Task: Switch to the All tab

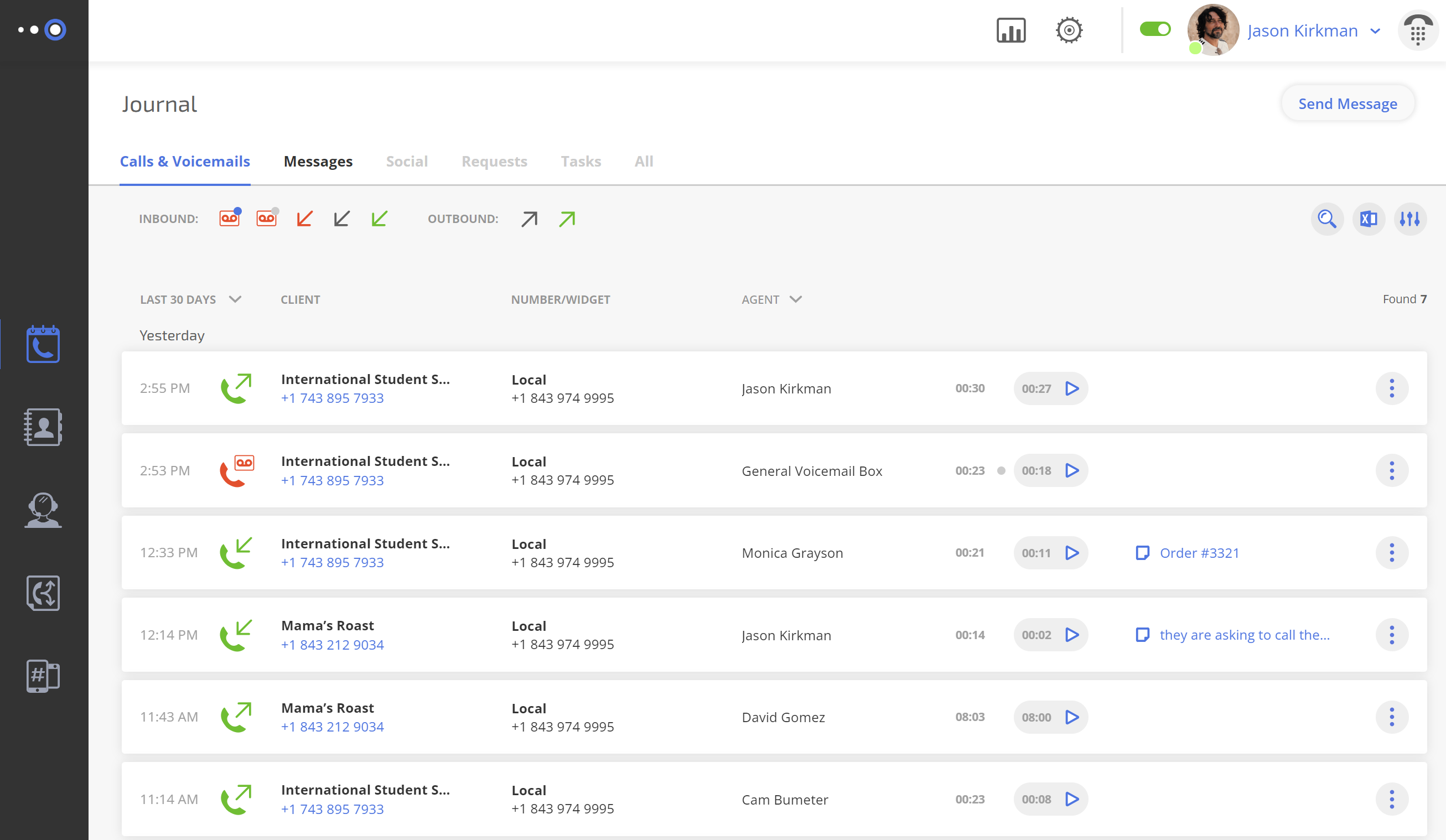Action: [x=643, y=161]
